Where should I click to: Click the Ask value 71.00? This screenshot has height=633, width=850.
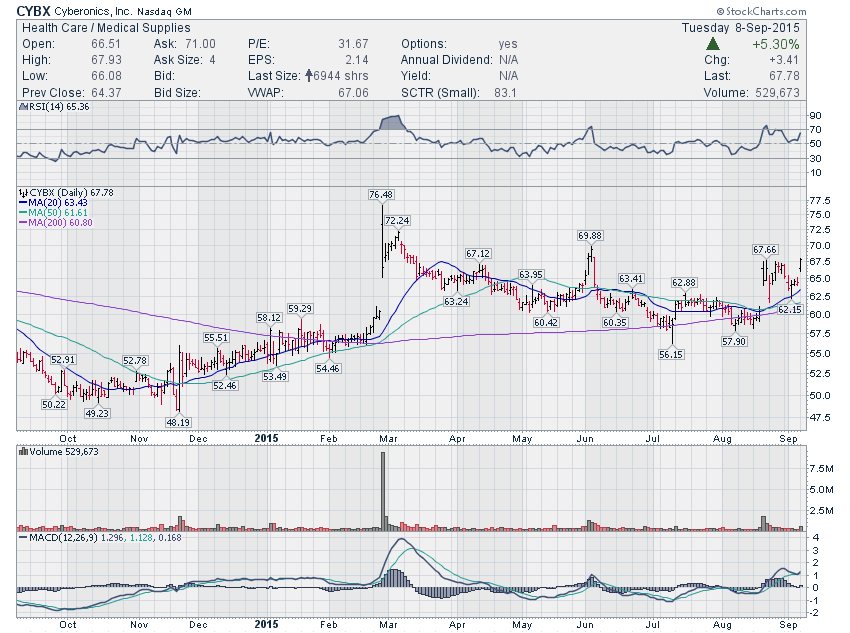pyautogui.click(x=200, y=44)
